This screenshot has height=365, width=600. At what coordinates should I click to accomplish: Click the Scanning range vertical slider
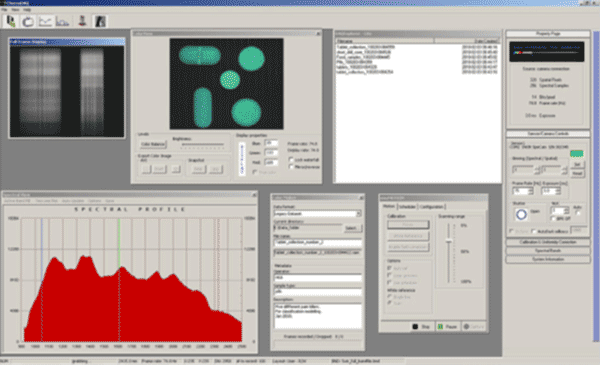click(449, 253)
